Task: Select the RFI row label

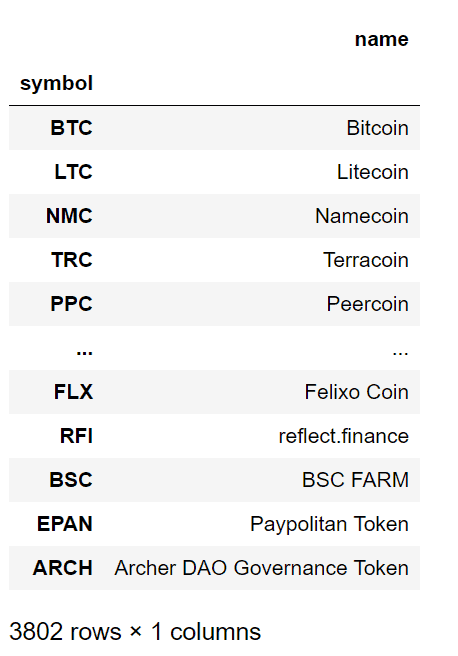Action: [77, 436]
